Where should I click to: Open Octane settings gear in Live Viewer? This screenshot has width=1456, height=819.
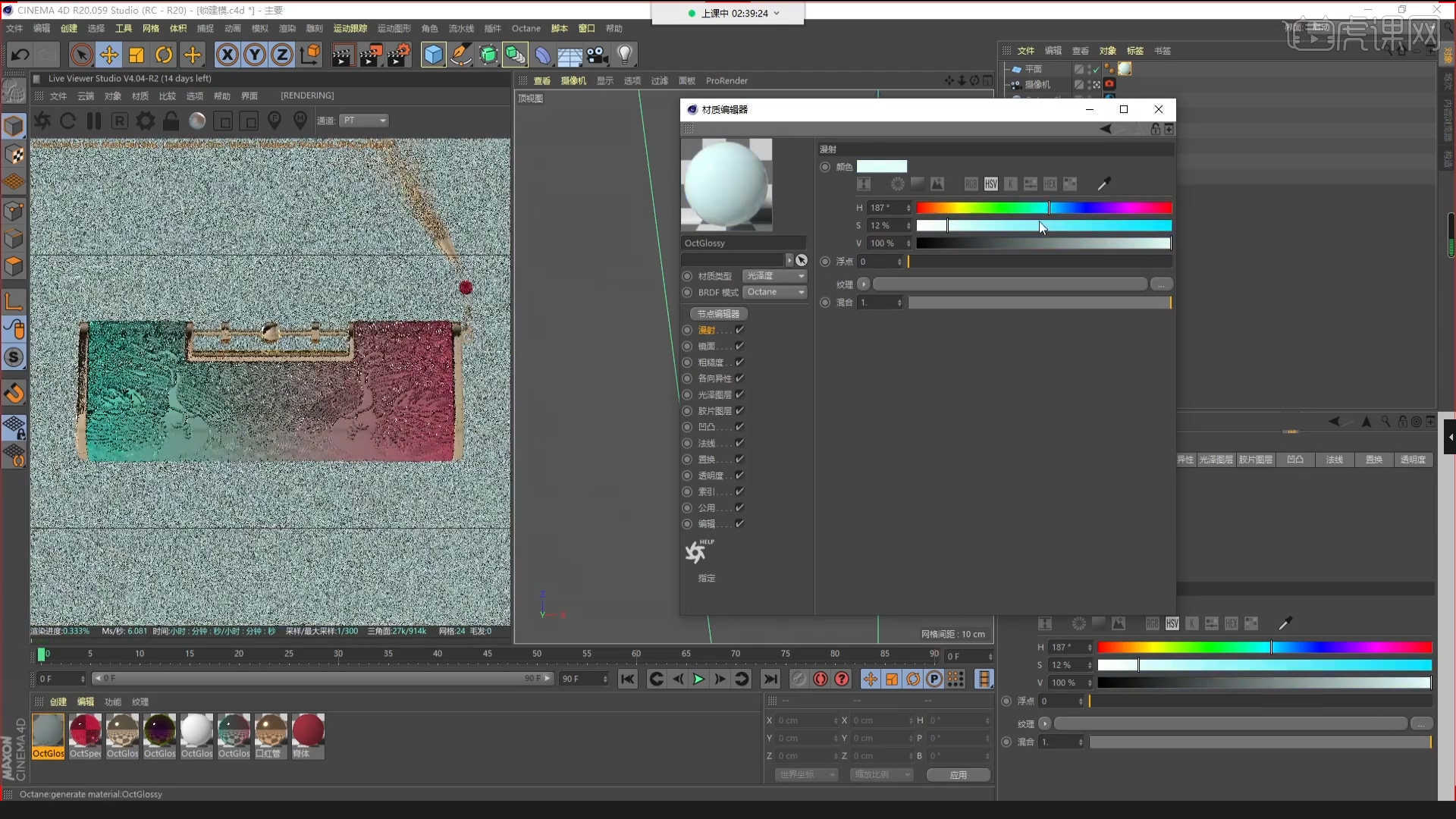pos(146,121)
